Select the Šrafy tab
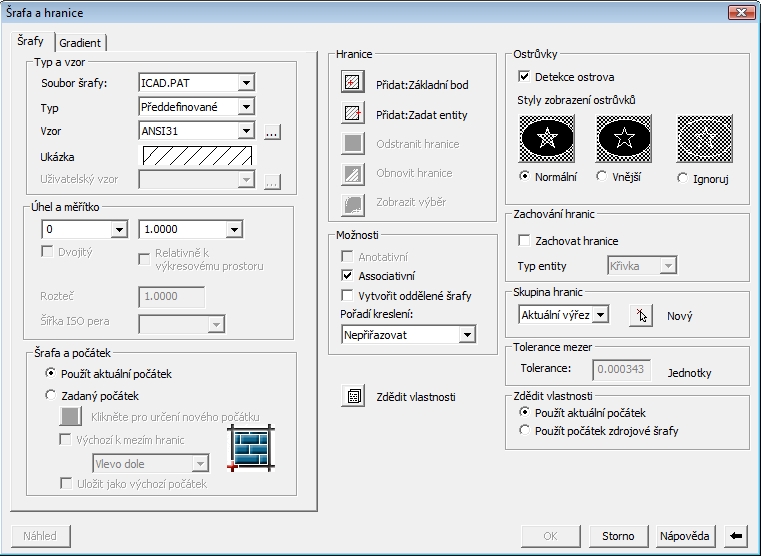The height and width of the screenshot is (556, 761). point(31,41)
